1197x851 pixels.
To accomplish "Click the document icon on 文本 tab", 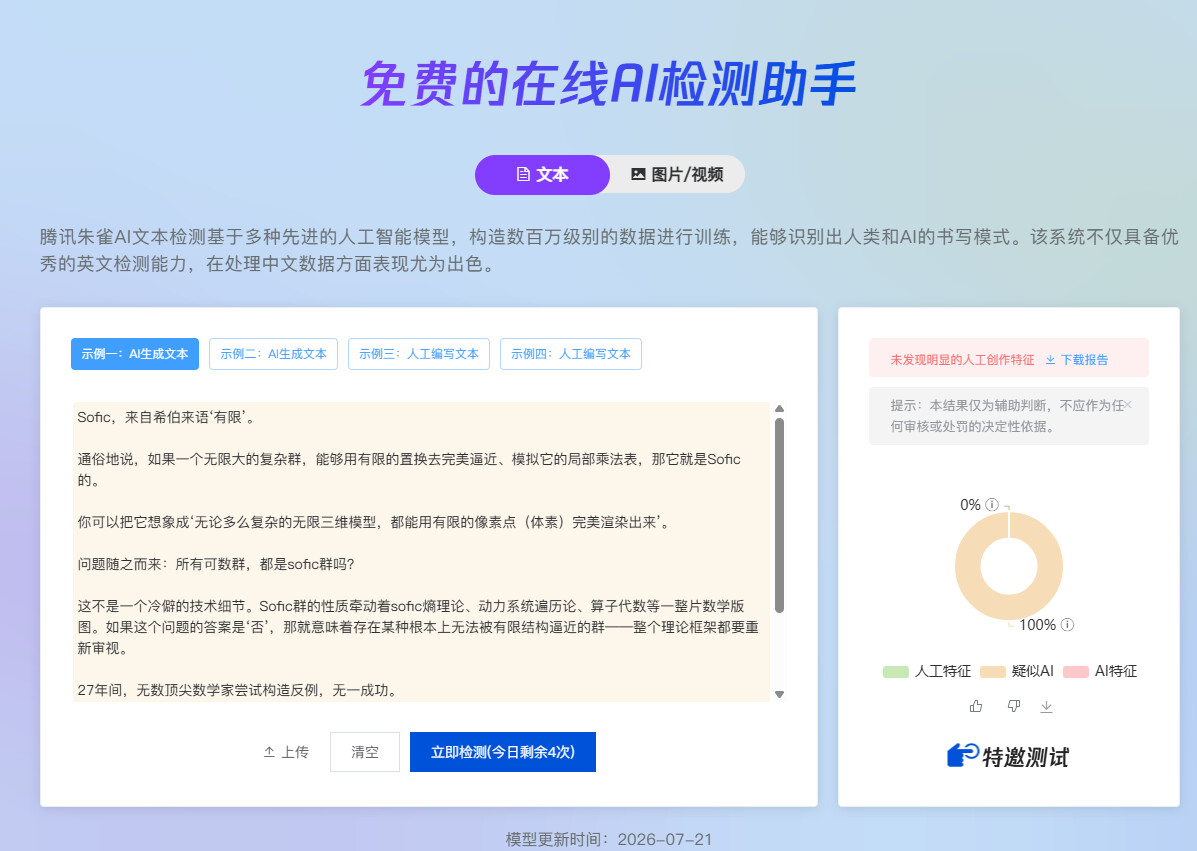I will click(523, 175).
